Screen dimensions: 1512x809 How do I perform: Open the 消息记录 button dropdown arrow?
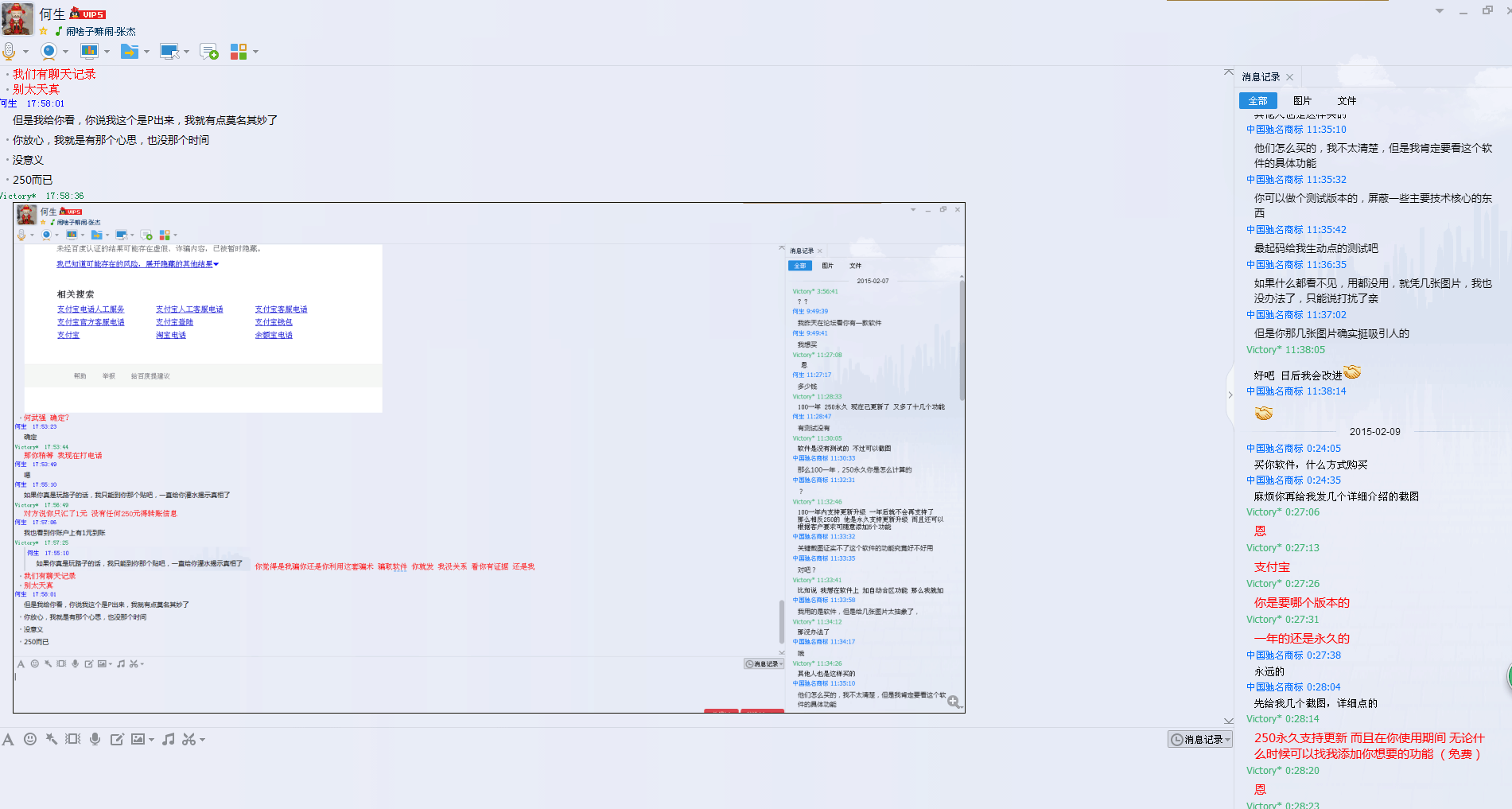[1228, 740]
